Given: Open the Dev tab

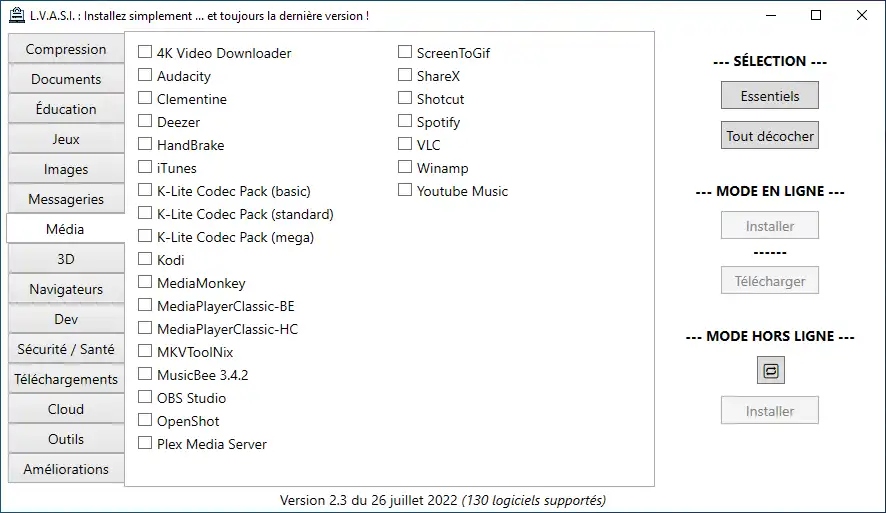Looking at the screenshot, I should pos(66,319).
